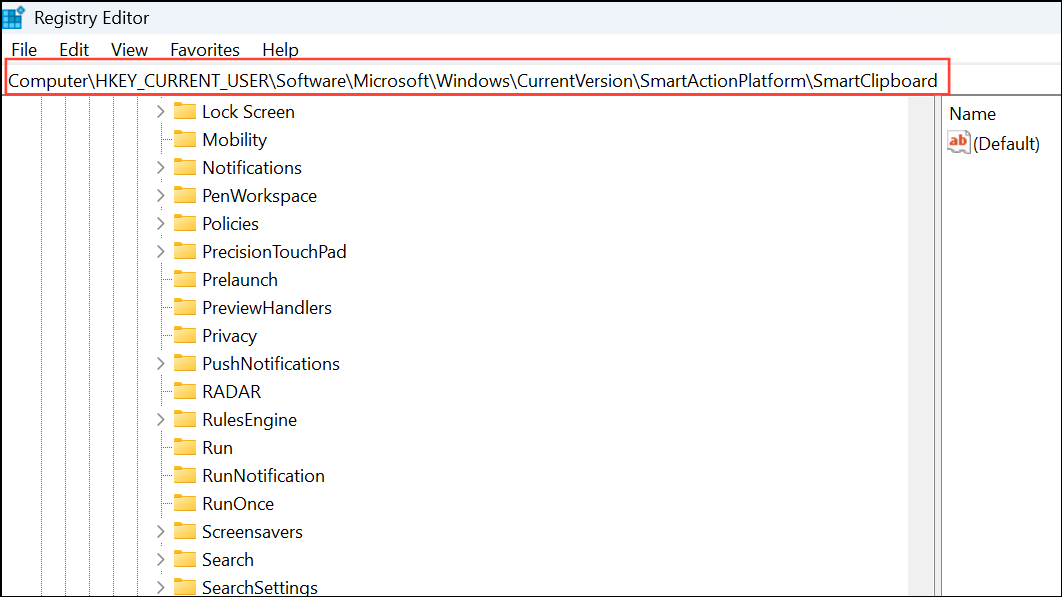Click the Registry Editor app icon in title bar
The image size is (1062, 597).
[x=14, y=18]
